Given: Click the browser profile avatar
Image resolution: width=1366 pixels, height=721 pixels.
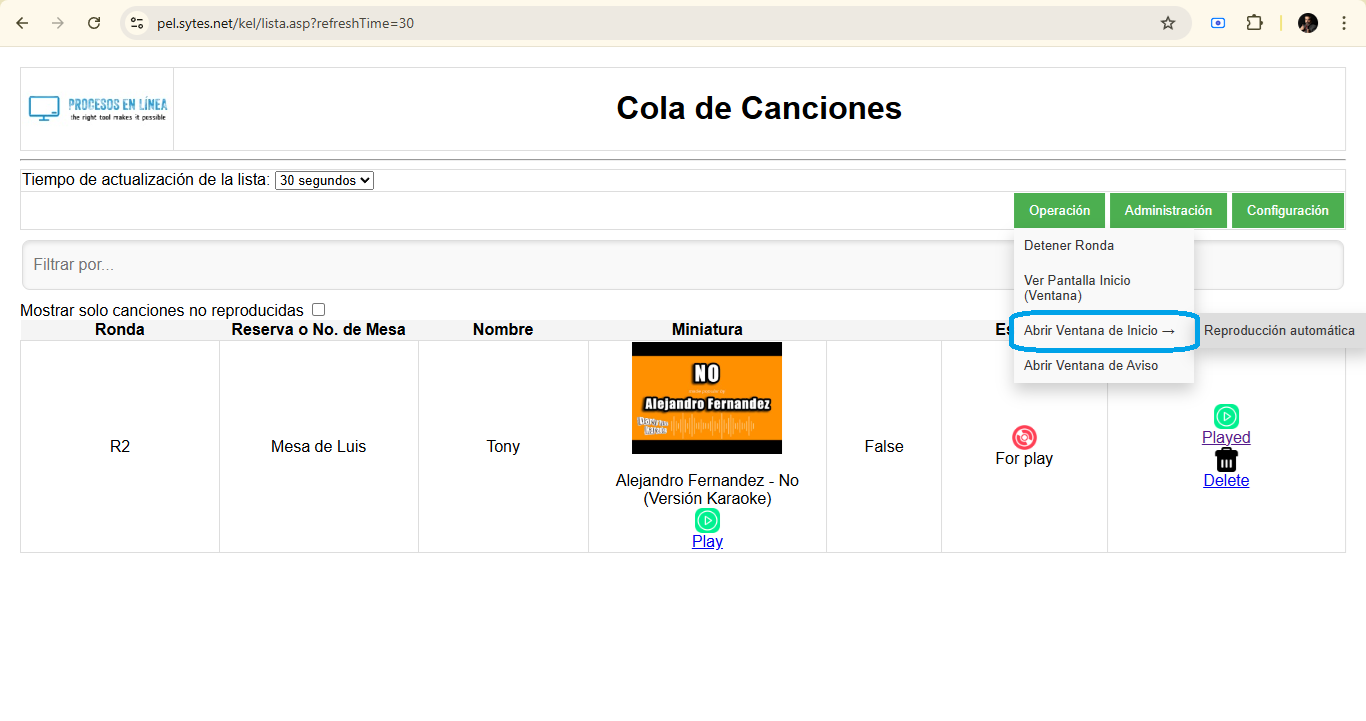Looking at the screenshot, I should tap(1307, 22).
